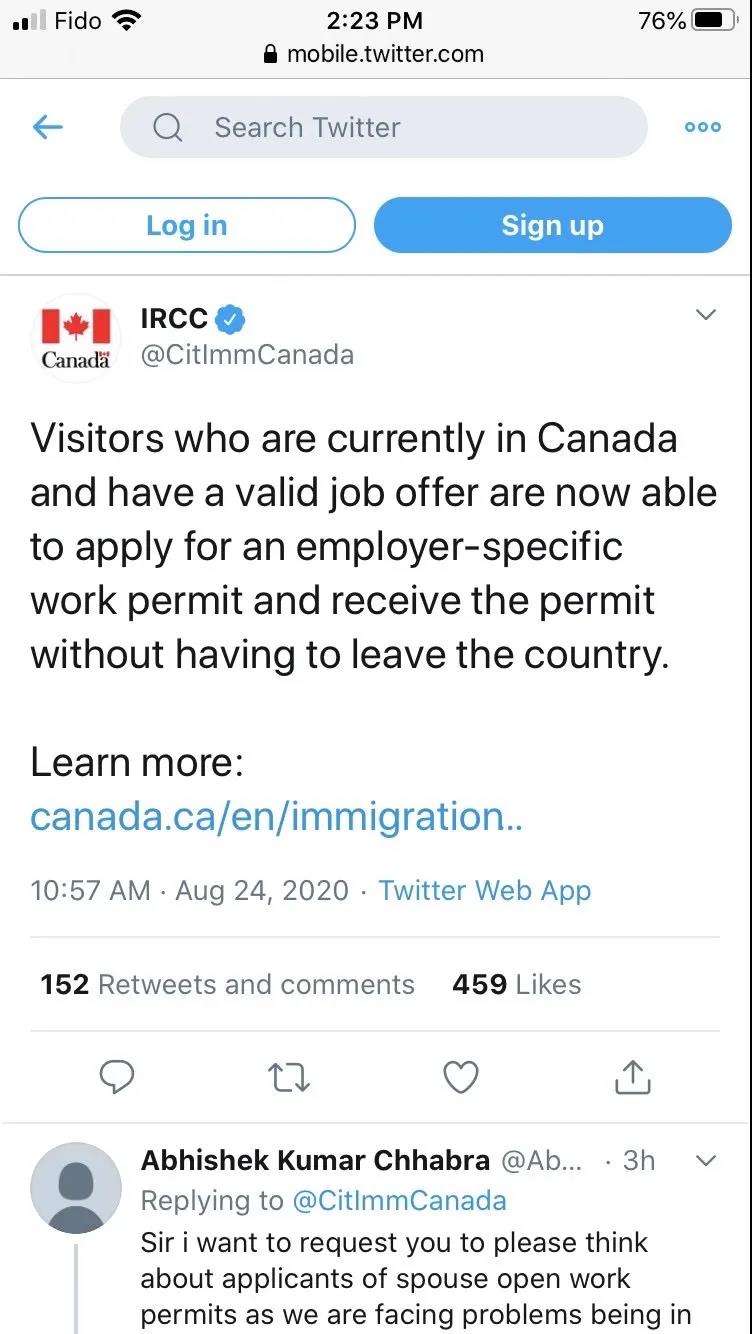752x1334 pixels.
Task: Focus the Search Twitter field
Action: [x=384, y=127]
